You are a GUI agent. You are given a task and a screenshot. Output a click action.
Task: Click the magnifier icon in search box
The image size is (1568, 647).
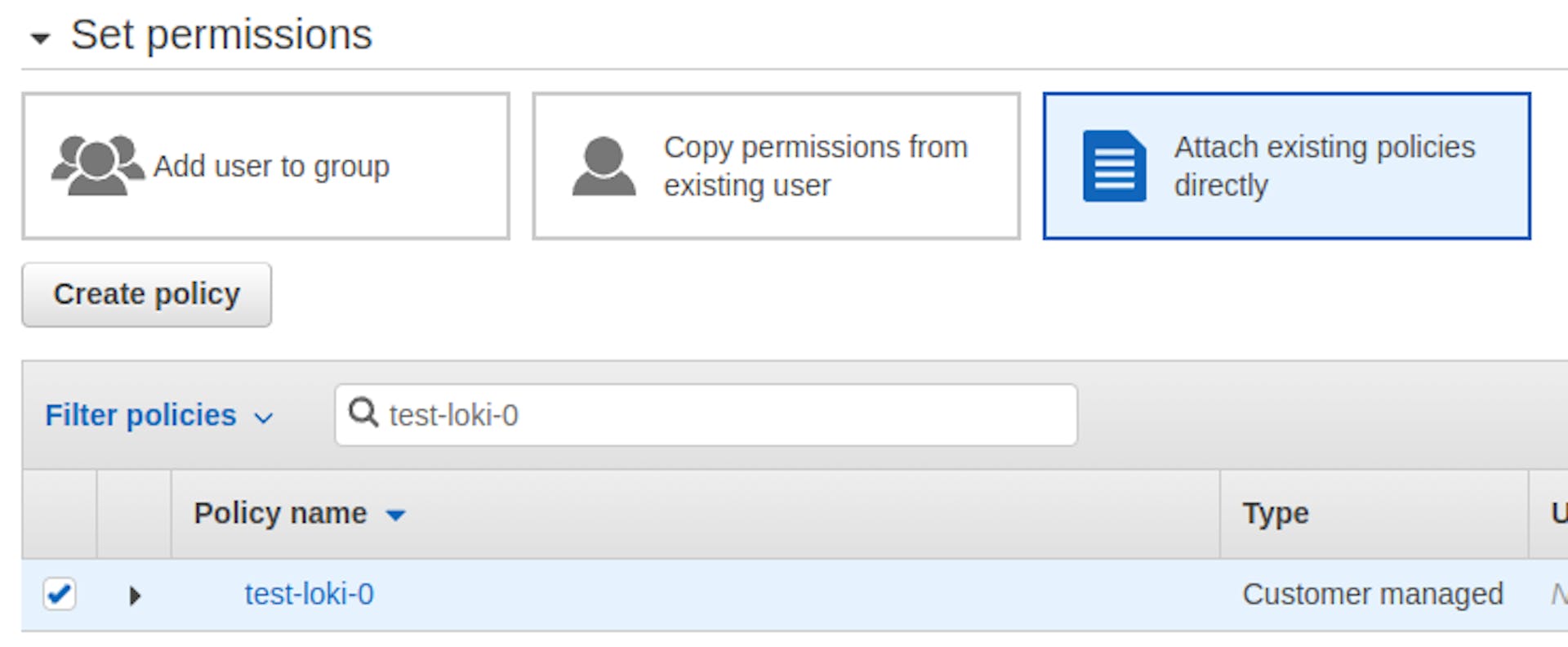[x=363, y=413]
